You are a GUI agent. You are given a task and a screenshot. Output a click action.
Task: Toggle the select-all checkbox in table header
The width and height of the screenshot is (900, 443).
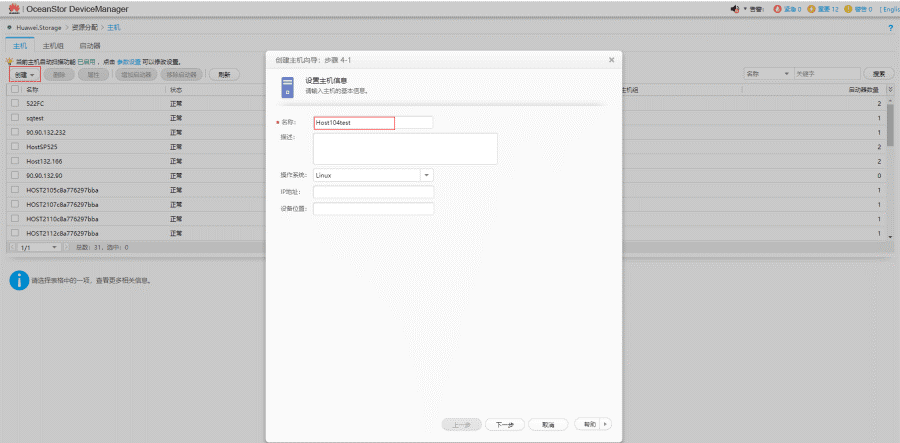click(15, 89)
